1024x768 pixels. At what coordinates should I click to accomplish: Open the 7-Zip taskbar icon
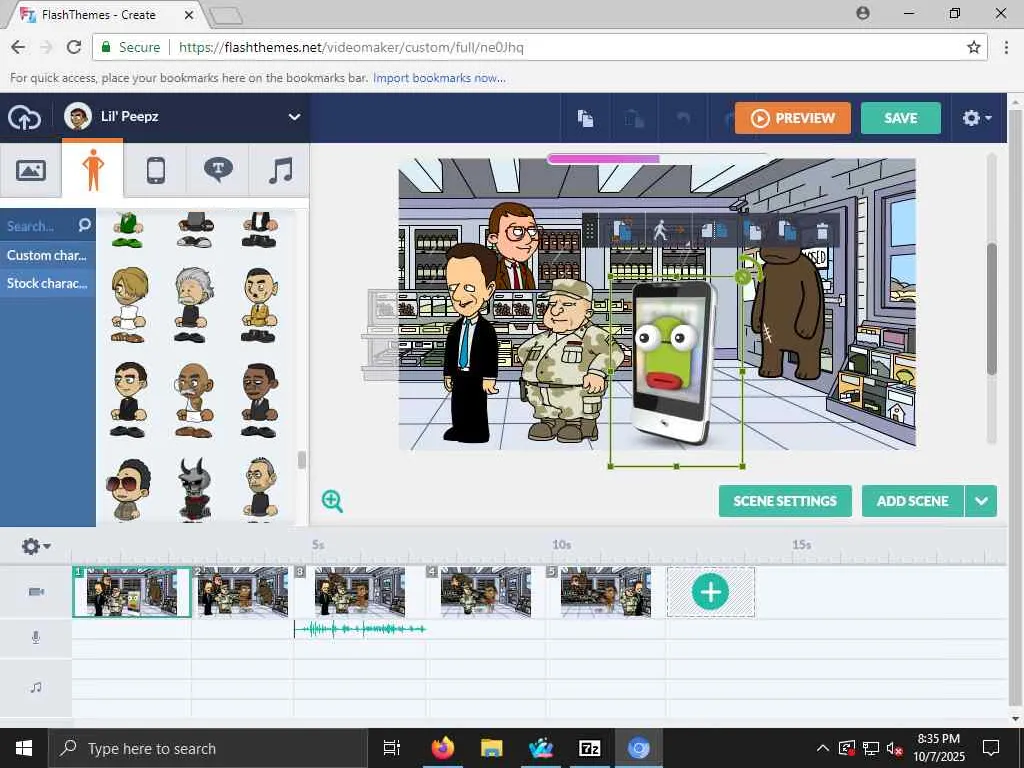pyautogui.click(x=589, y=748)
